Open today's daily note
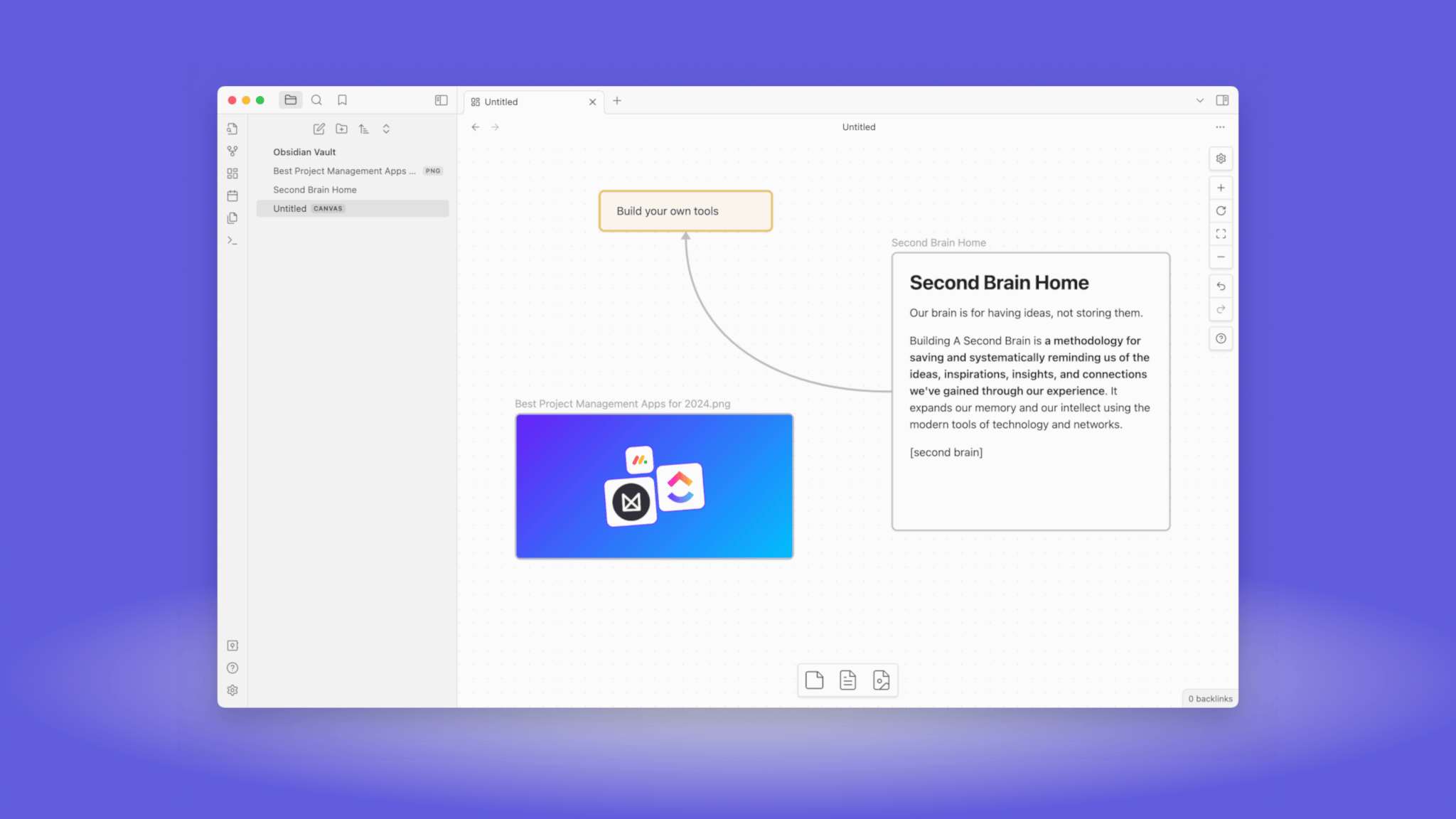1456x819 pixels. pos(232,196)
